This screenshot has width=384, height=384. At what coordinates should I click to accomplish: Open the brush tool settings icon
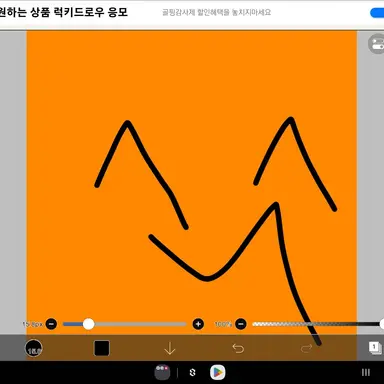[x=33, y=348]
